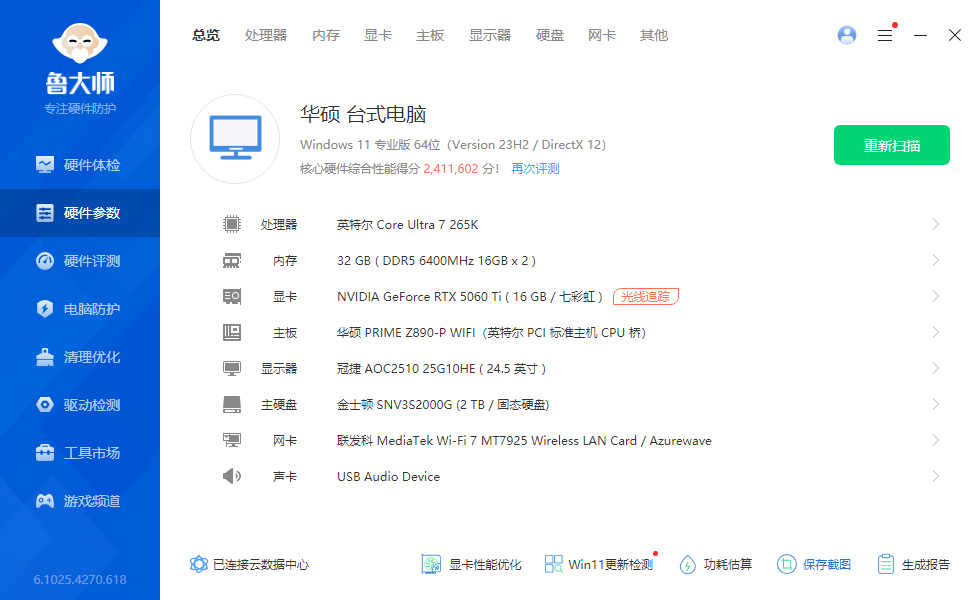The image size is (980, 600).
Task: Select 硬件参数 sidebar item
Action: click(80, 213)
